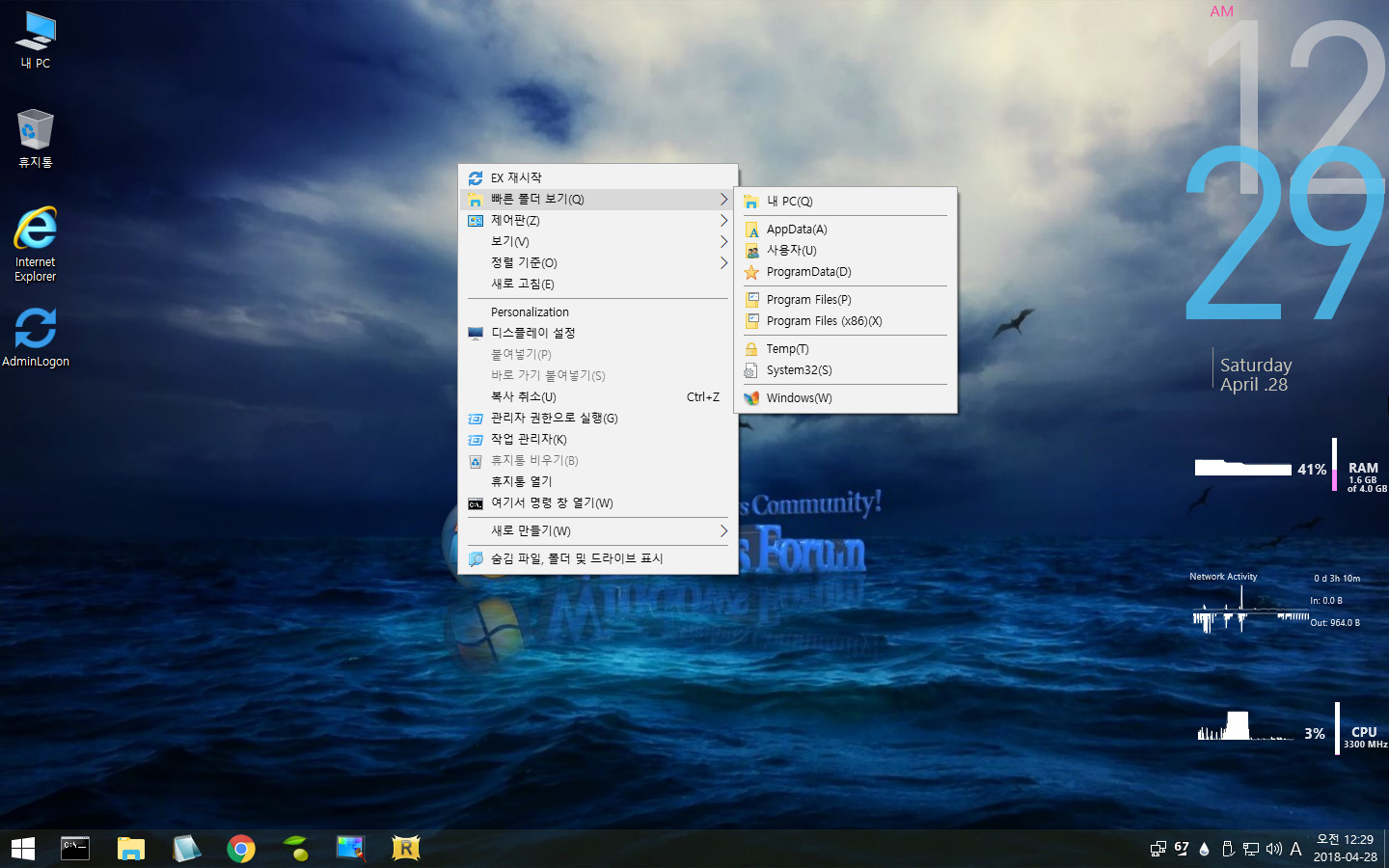Choose 휴지통 열기 menu entry

click(598, 481)
